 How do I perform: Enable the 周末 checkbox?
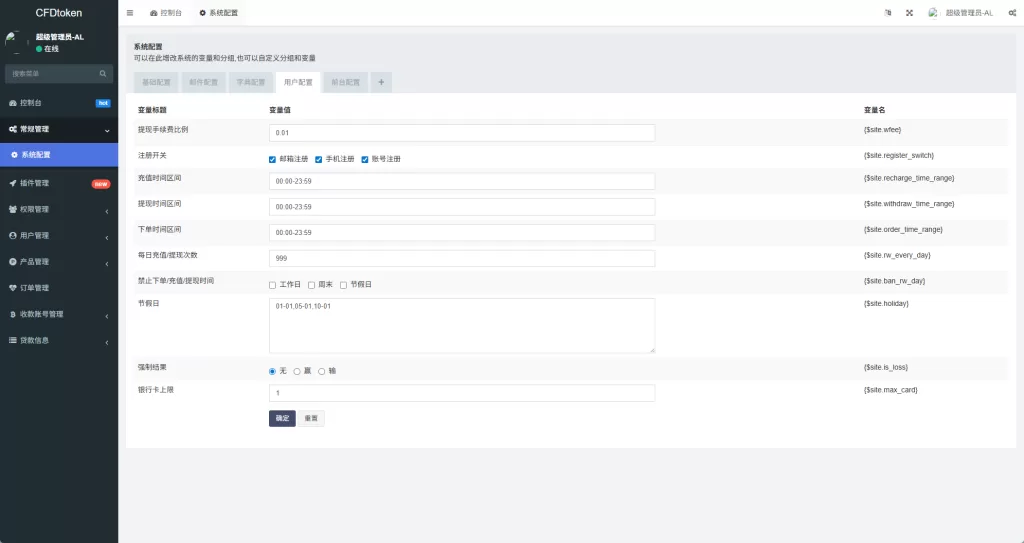[x=311, y=285]
